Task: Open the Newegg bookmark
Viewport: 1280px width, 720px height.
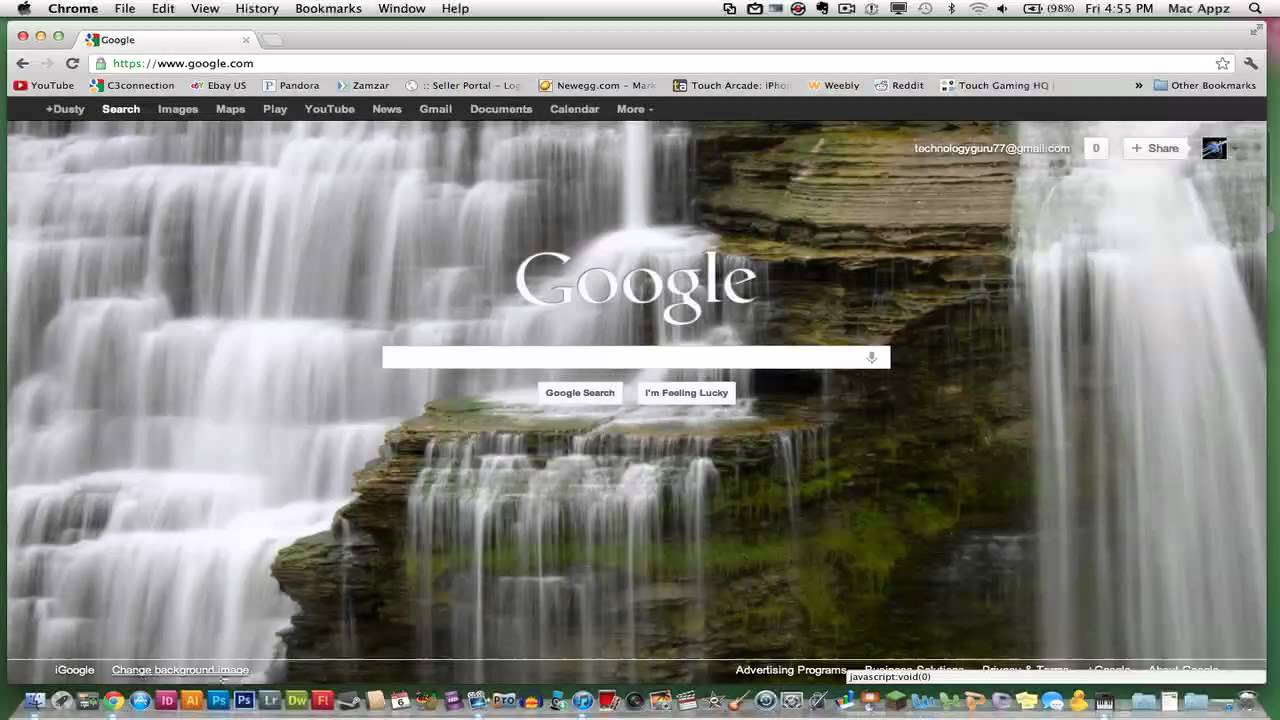Action: (598, 85)
